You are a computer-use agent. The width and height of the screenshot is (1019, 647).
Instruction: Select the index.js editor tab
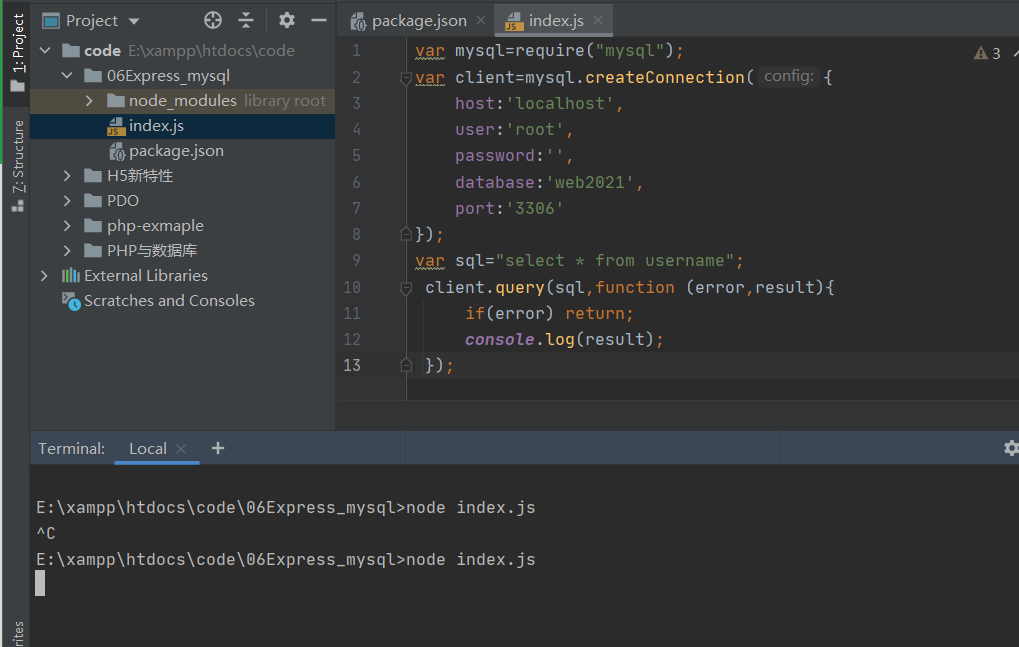556,21
